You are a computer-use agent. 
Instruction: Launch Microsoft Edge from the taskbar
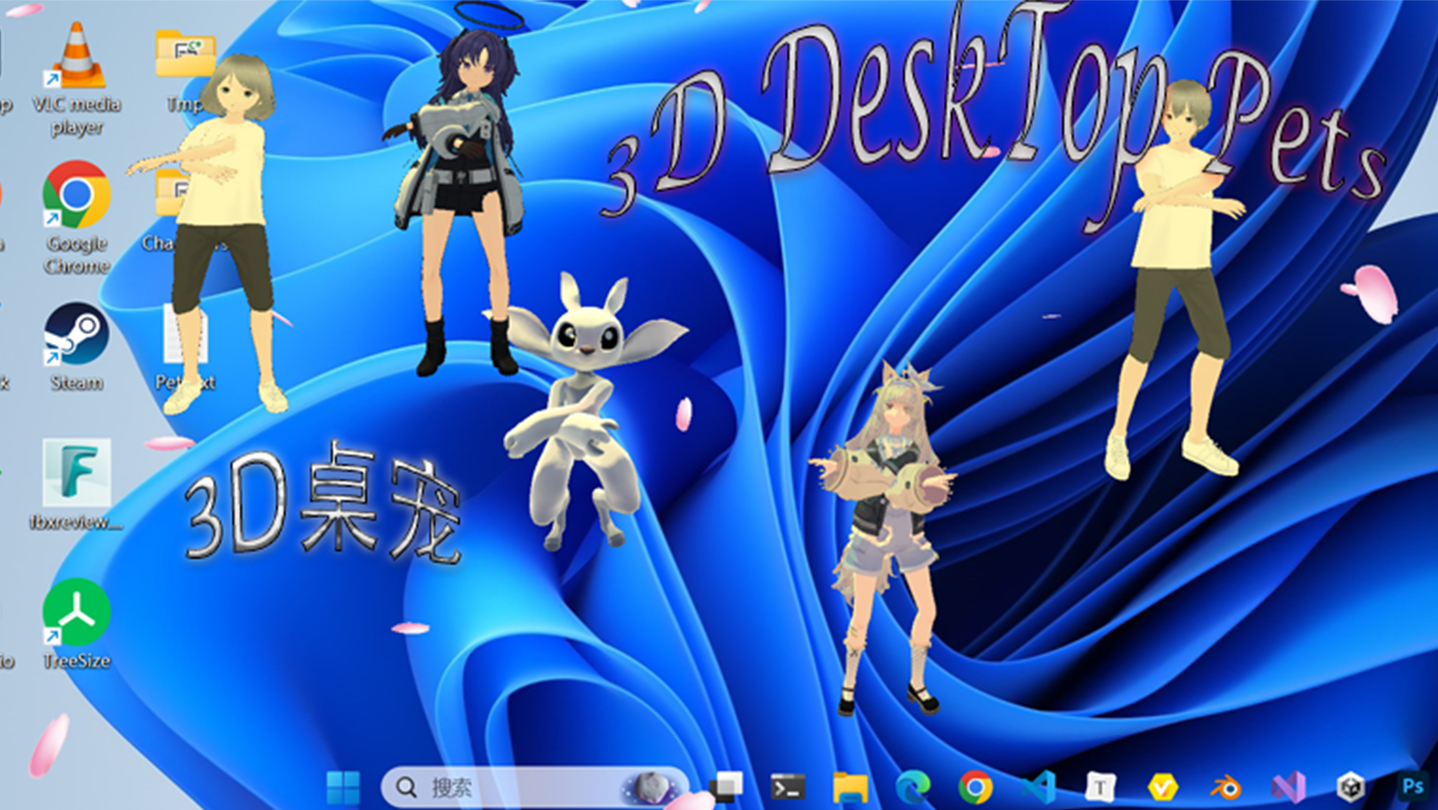(913, 788)
